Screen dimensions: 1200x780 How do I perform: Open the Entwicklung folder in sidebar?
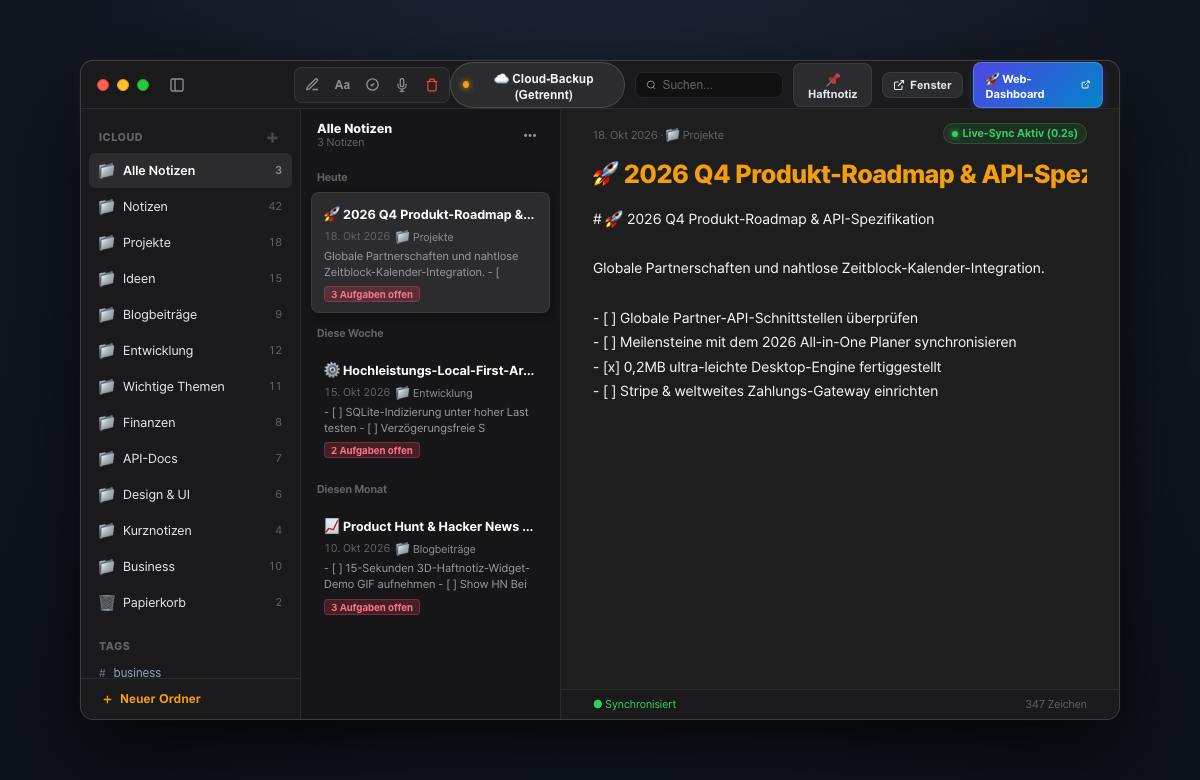click(190, 350)
